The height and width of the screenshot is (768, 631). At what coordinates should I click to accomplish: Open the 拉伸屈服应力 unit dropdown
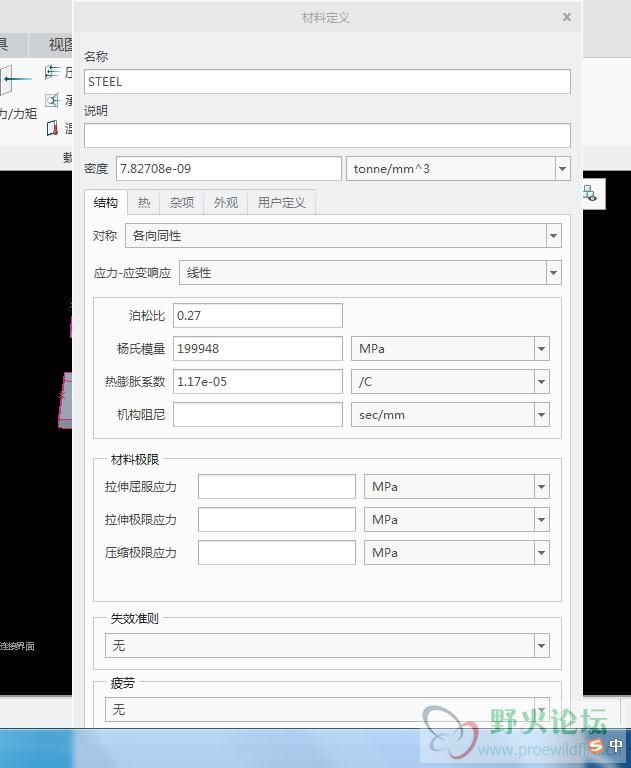541,487
